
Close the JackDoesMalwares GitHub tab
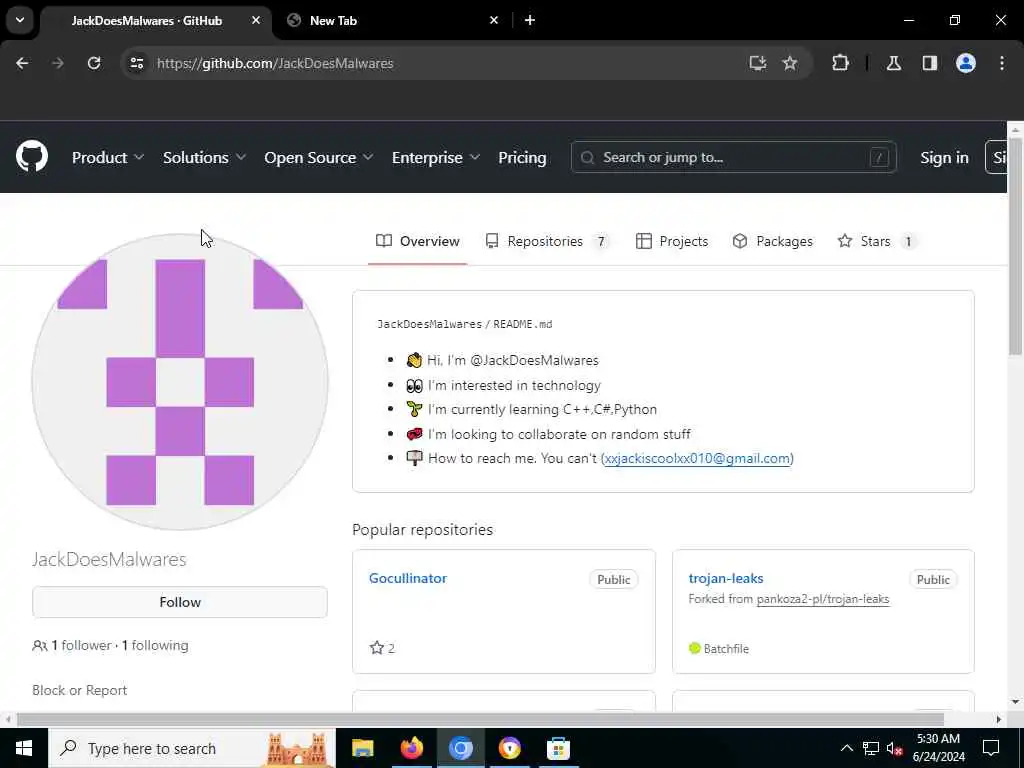(x=256, y=20)
